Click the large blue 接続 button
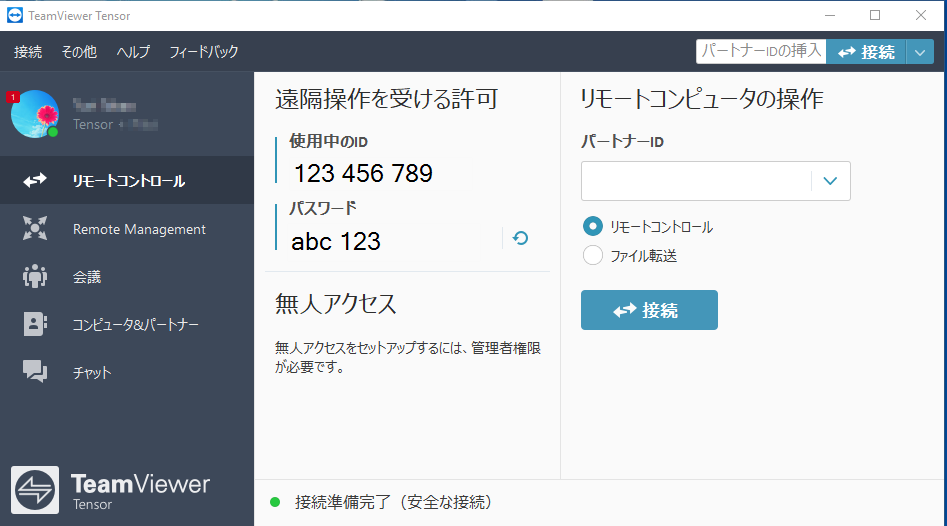Image resolution: width=947 pixels, height=526 pixels. 649,310
